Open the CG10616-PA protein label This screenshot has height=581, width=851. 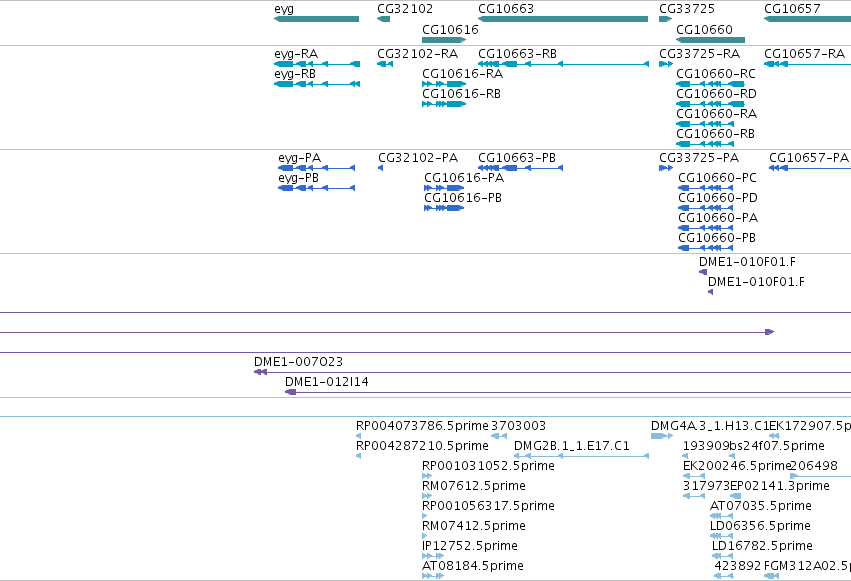tap(464, 178)
